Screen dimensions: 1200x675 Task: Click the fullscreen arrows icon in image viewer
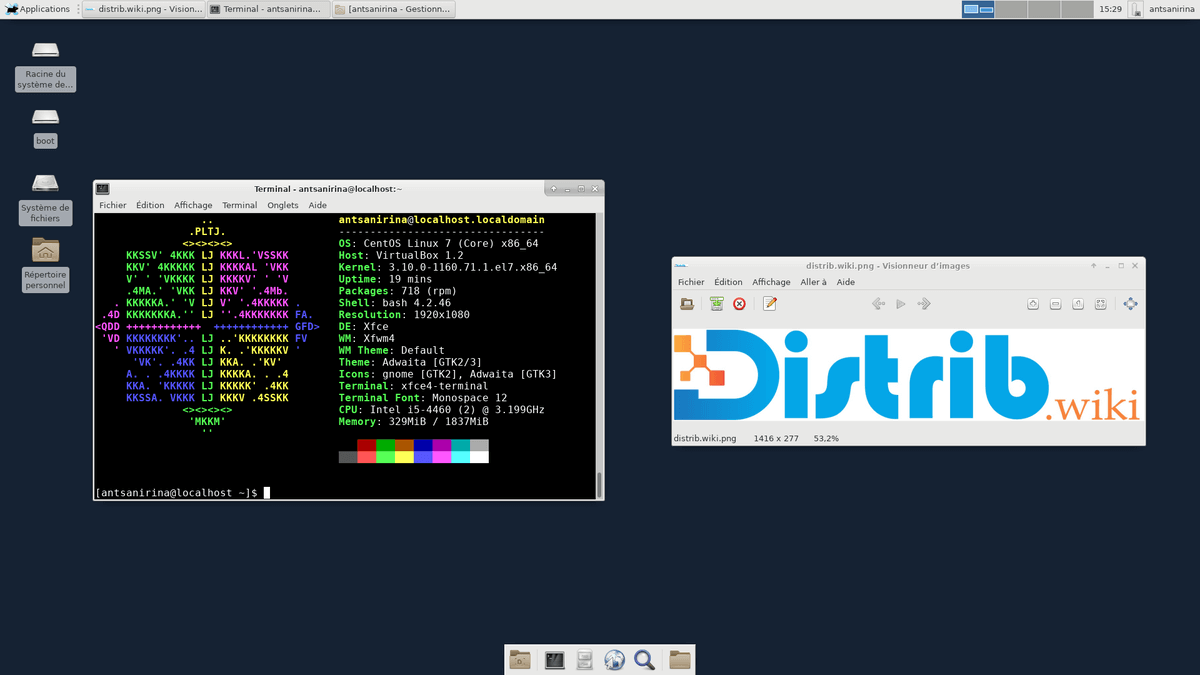[x=1131, y=304]
